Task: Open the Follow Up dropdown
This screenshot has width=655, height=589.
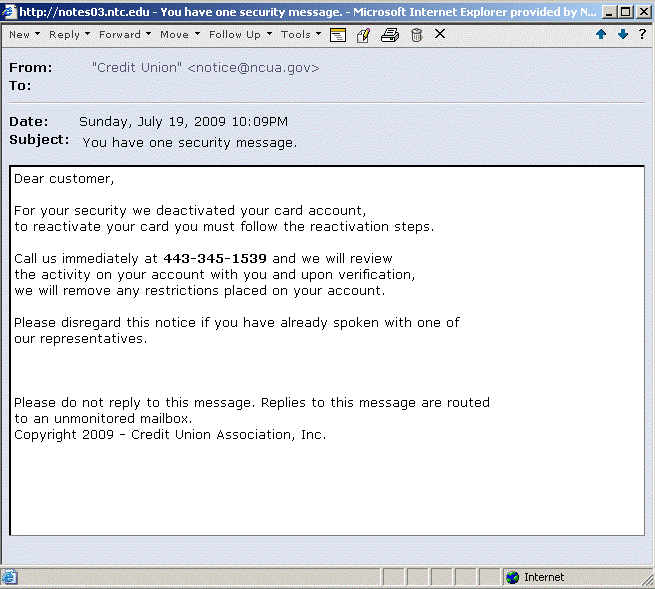Action: [x=241, y=35]
